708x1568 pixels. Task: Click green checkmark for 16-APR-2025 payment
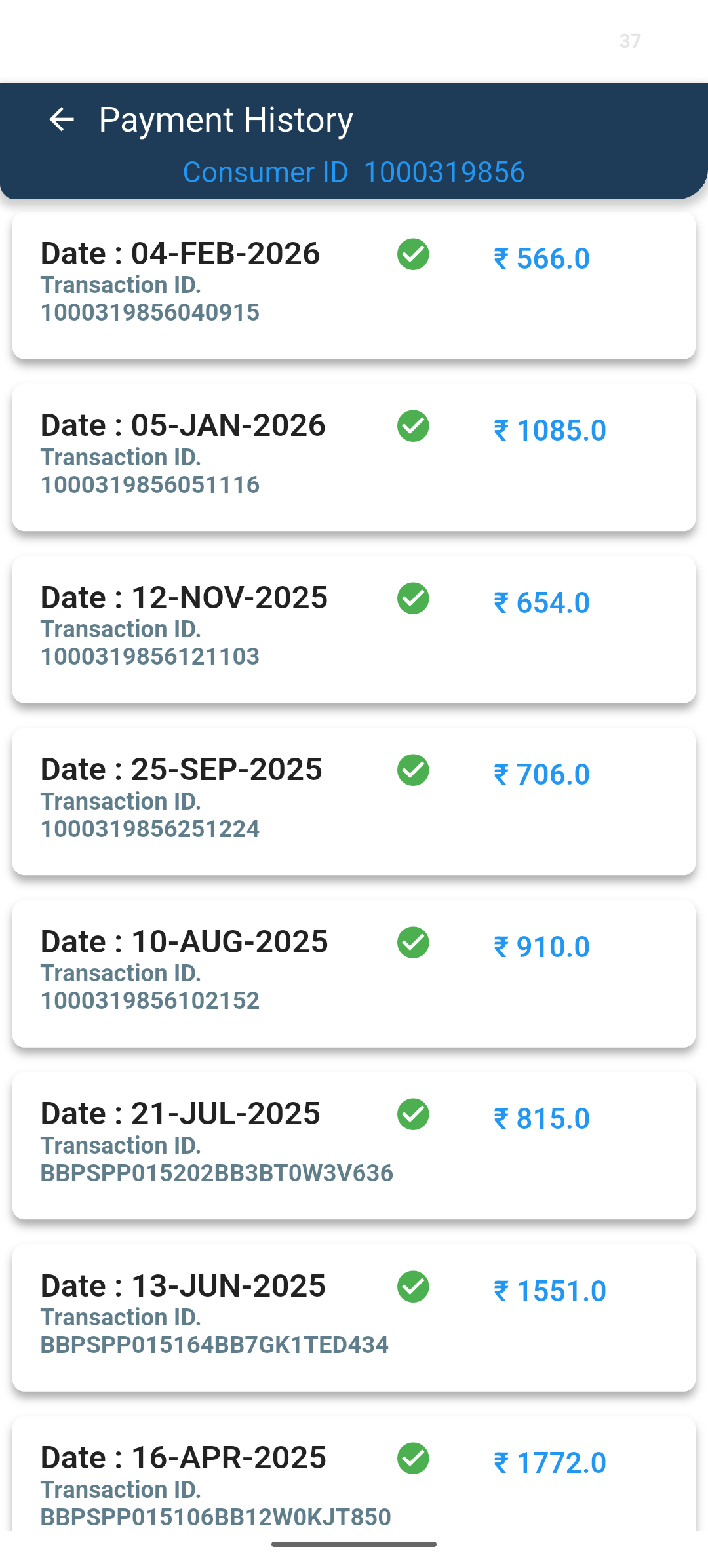(x=413, y=1459)
